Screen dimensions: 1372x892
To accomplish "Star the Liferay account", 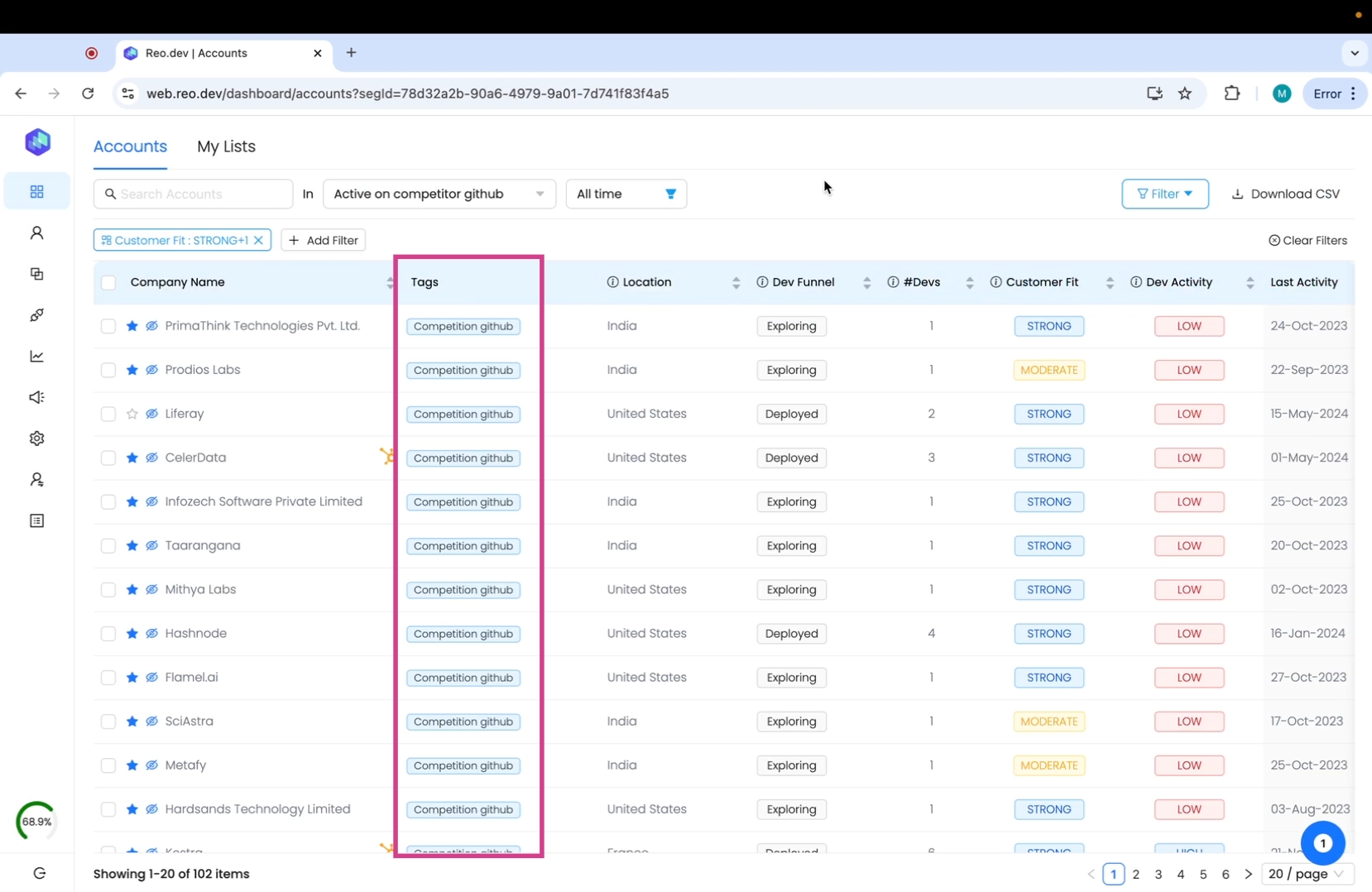I will (x=132, y=414).
